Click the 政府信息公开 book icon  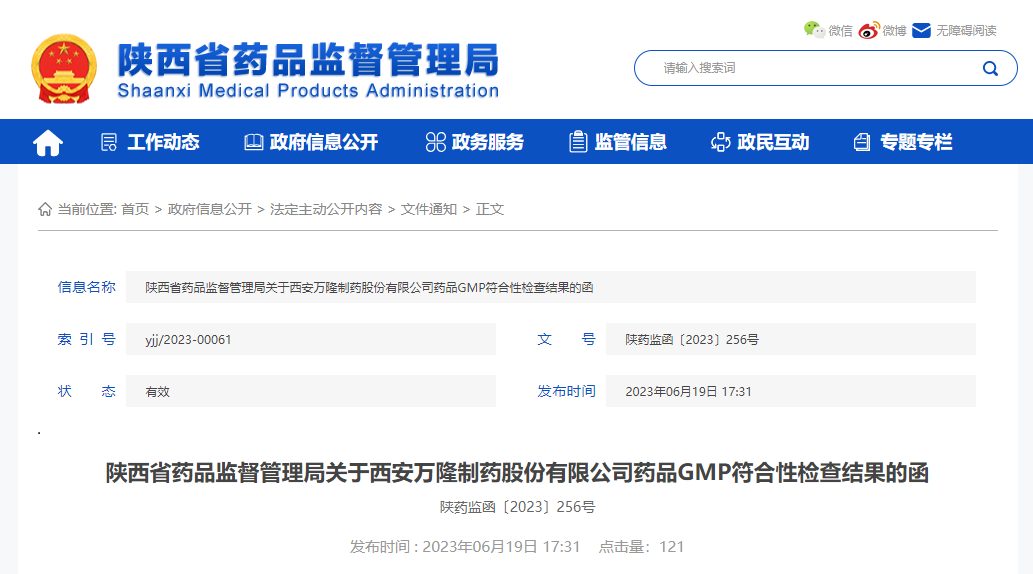(x=254, y=142)
